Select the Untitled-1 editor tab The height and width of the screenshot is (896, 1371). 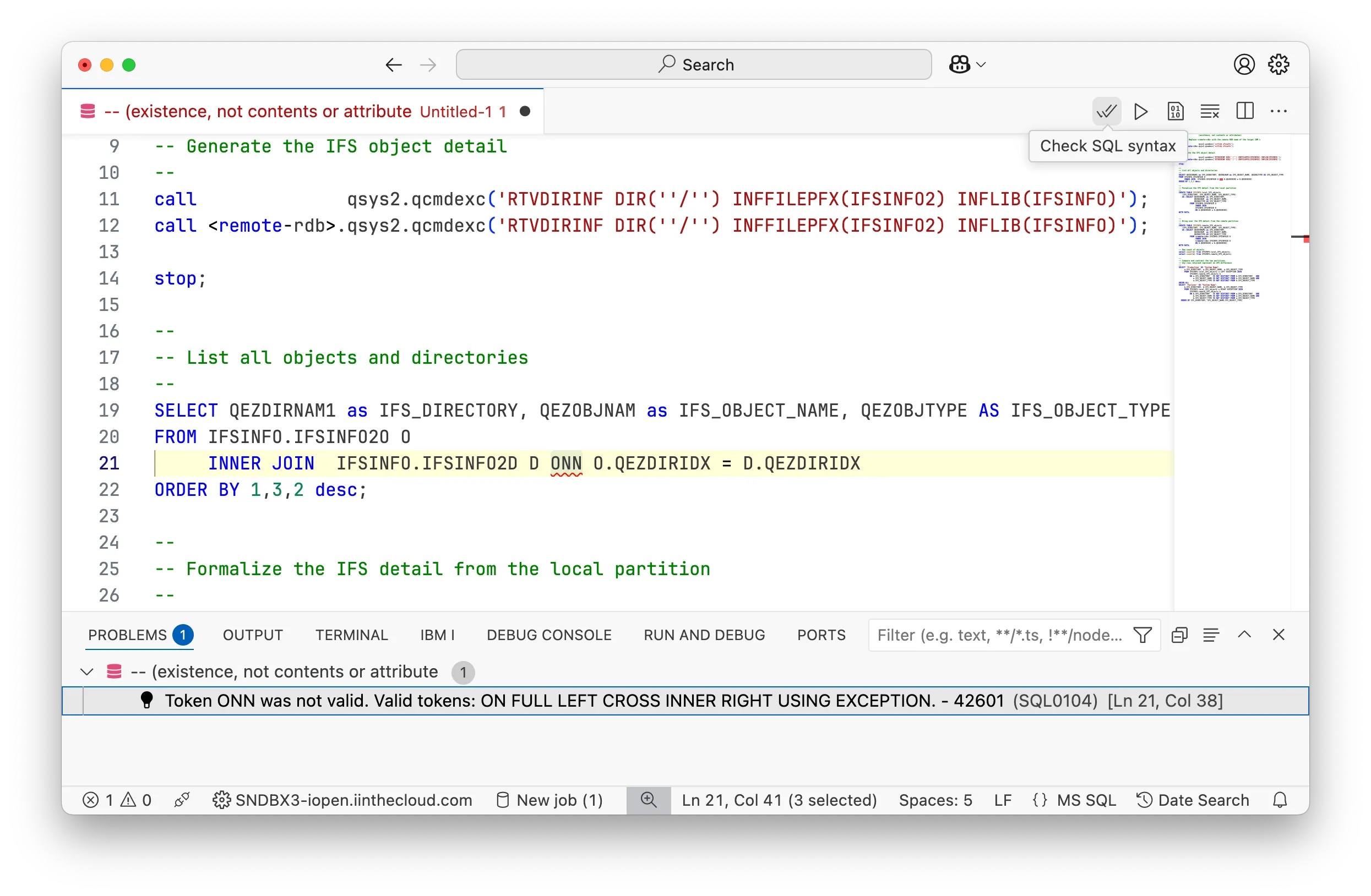[x=302, y=111]
